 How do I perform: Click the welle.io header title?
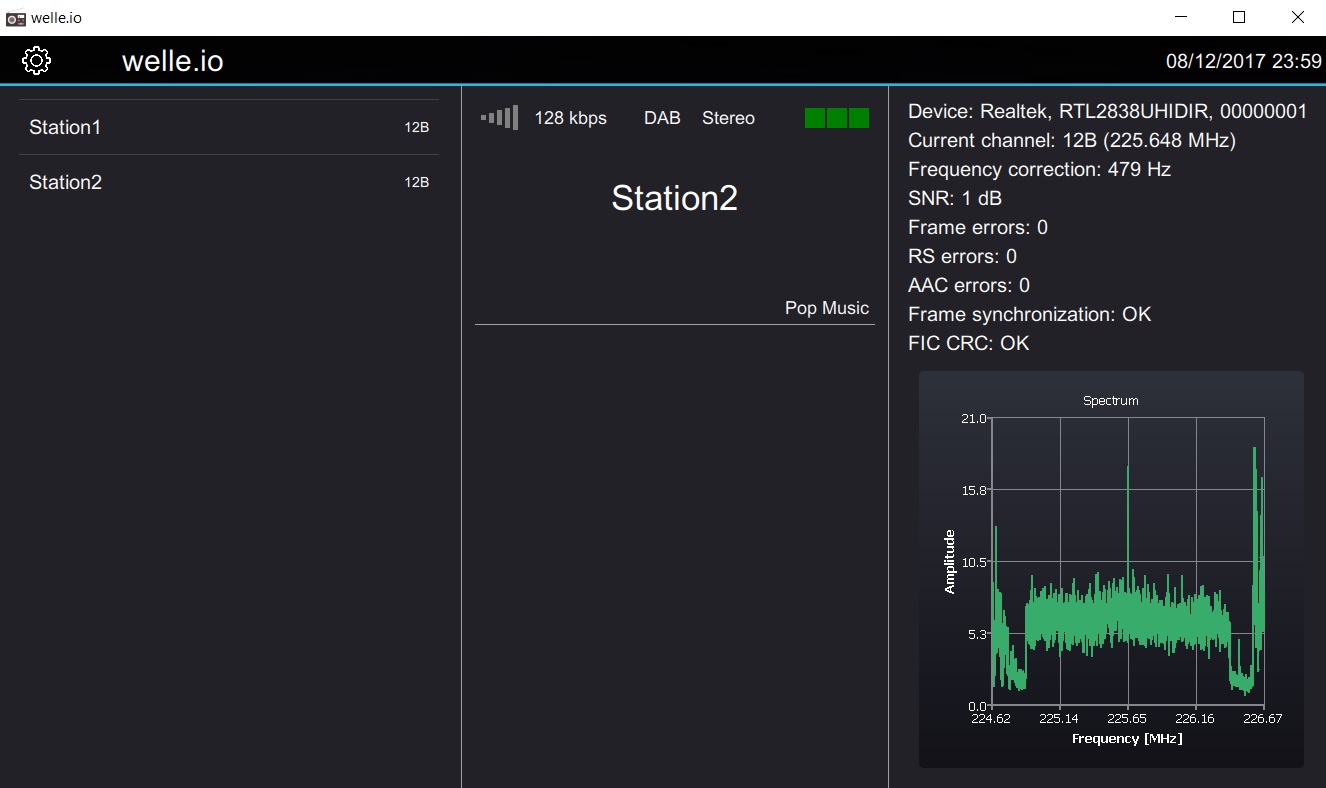pos(172,61)
